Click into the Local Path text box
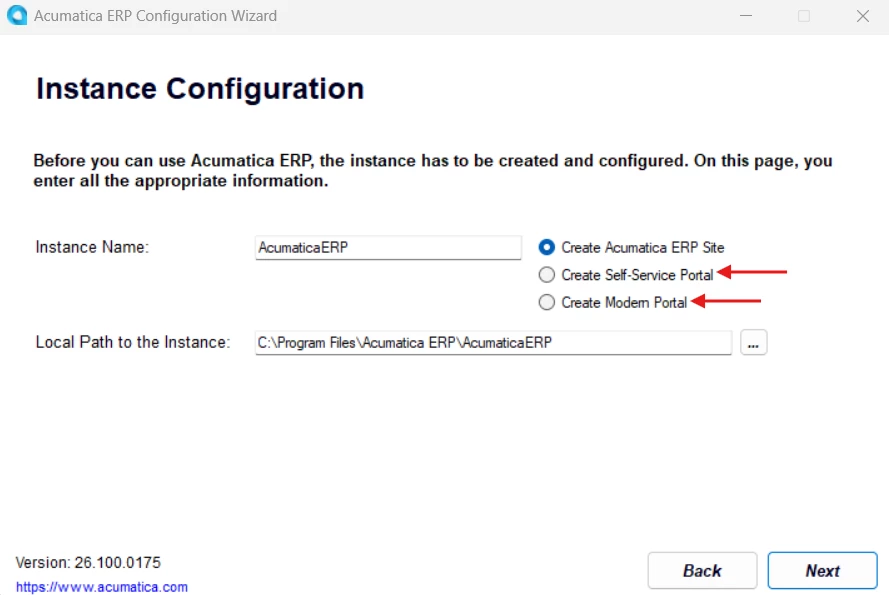The image size is (889, 595). click(493, 343)
